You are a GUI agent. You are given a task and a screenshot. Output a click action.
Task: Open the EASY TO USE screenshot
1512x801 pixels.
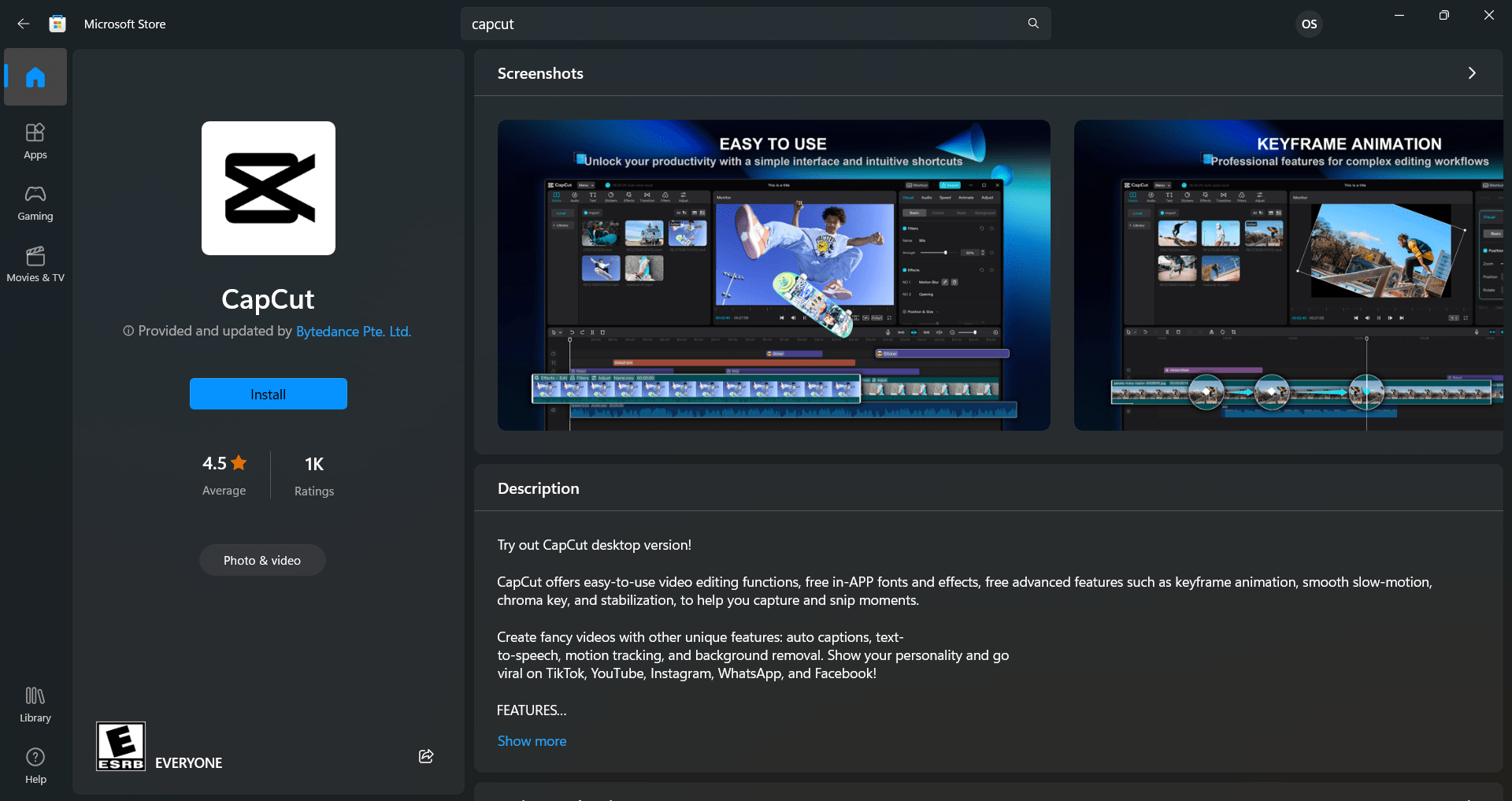[774, 275]
